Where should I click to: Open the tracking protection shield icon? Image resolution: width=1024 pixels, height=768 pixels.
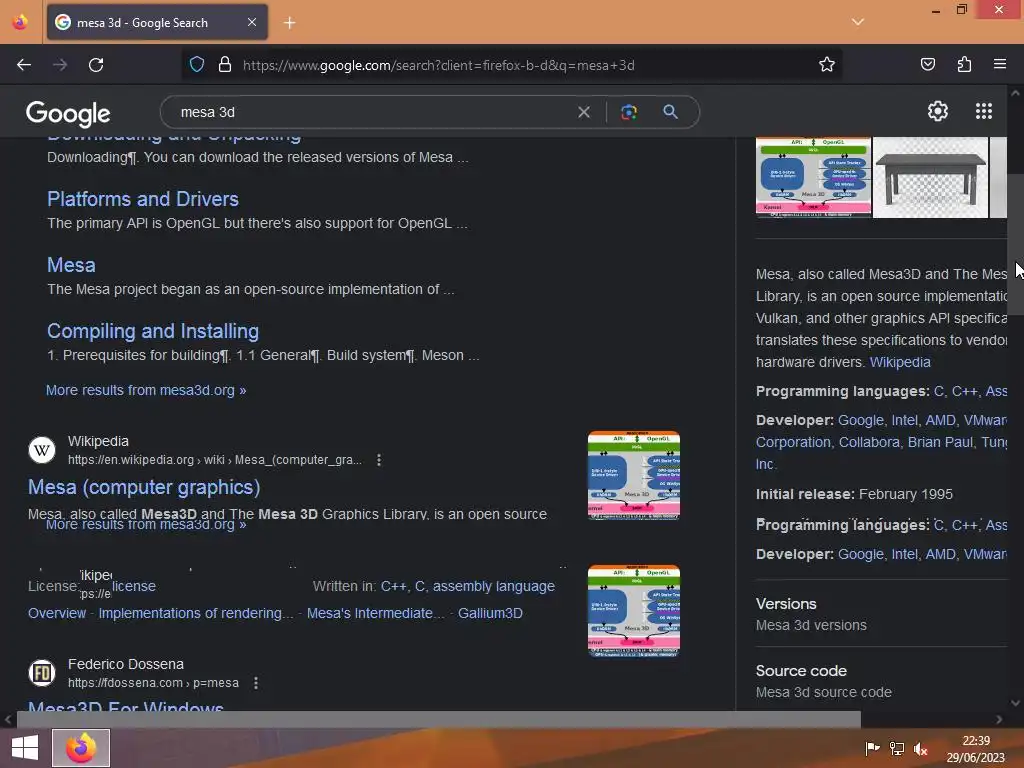pos(197,65)
